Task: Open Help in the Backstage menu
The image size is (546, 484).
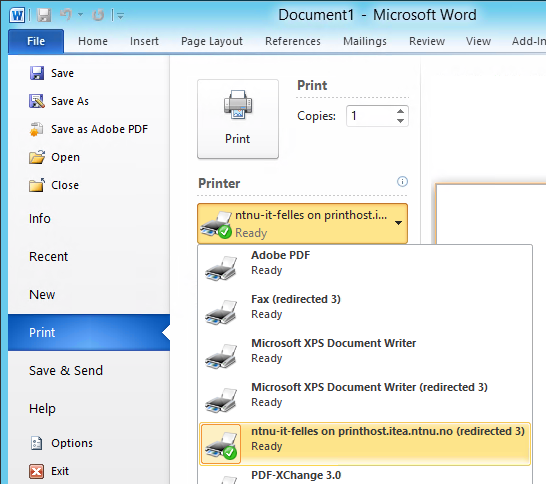Action: click(89, 408)
